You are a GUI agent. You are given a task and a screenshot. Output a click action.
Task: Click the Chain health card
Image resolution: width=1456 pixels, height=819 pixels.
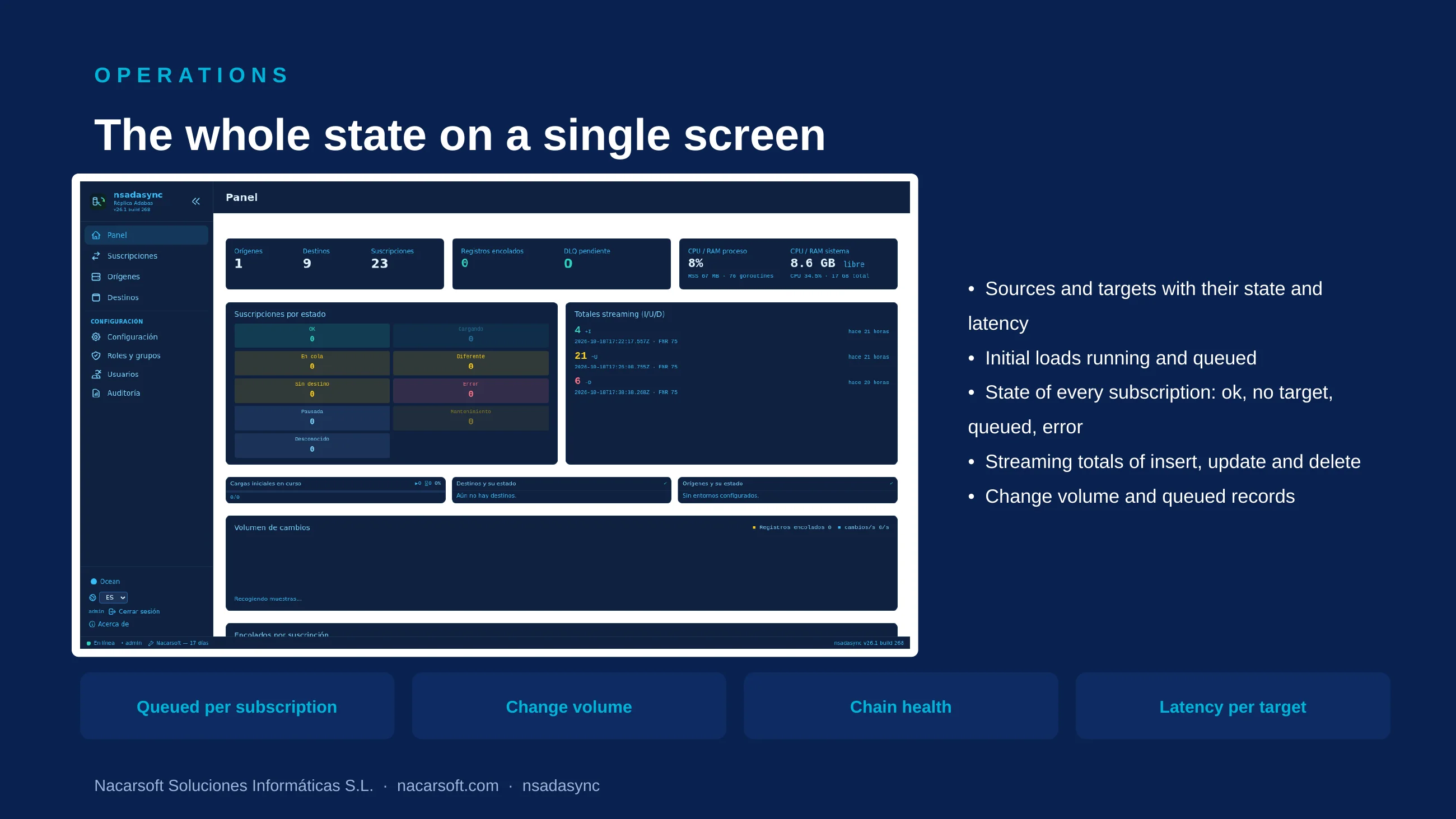click(901, 706)
